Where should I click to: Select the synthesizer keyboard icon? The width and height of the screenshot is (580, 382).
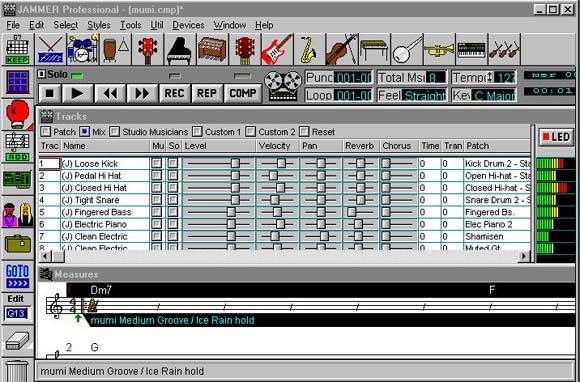point(471,49)
